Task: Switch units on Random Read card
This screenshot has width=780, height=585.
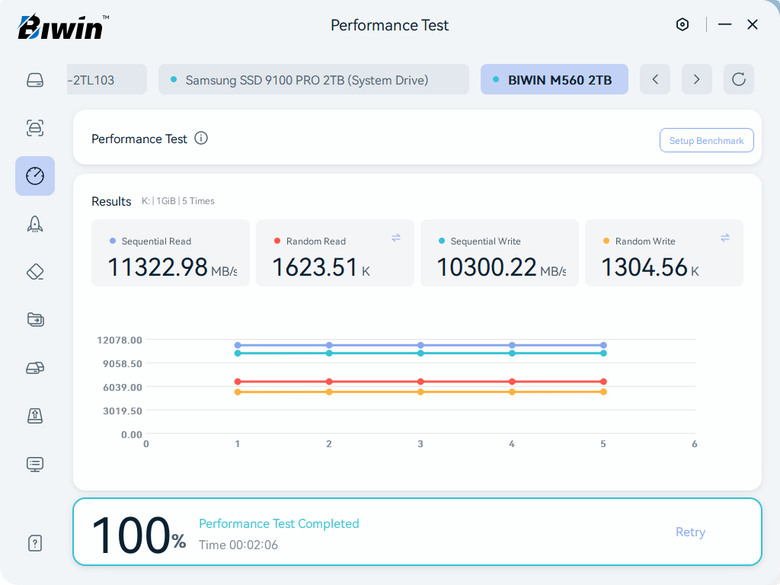Action: (x=396, y=238)
